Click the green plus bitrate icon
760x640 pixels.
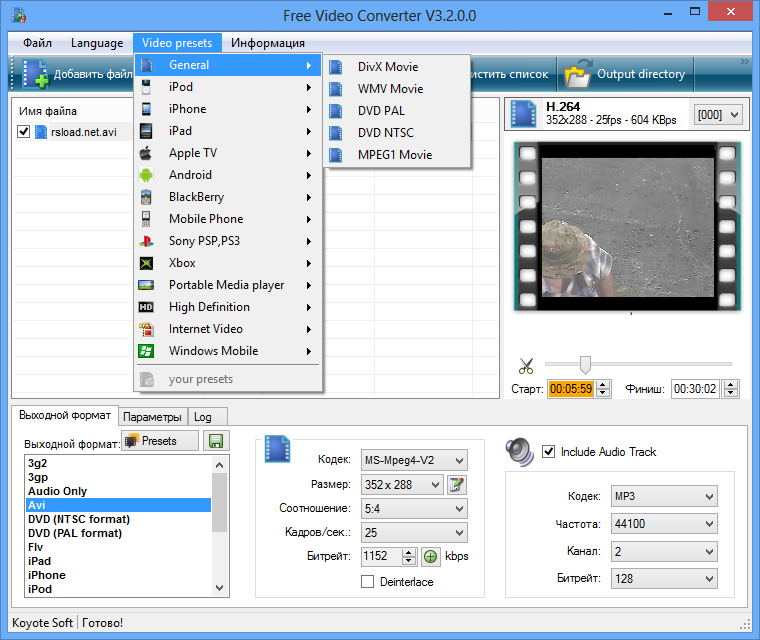tap(430, 557)
